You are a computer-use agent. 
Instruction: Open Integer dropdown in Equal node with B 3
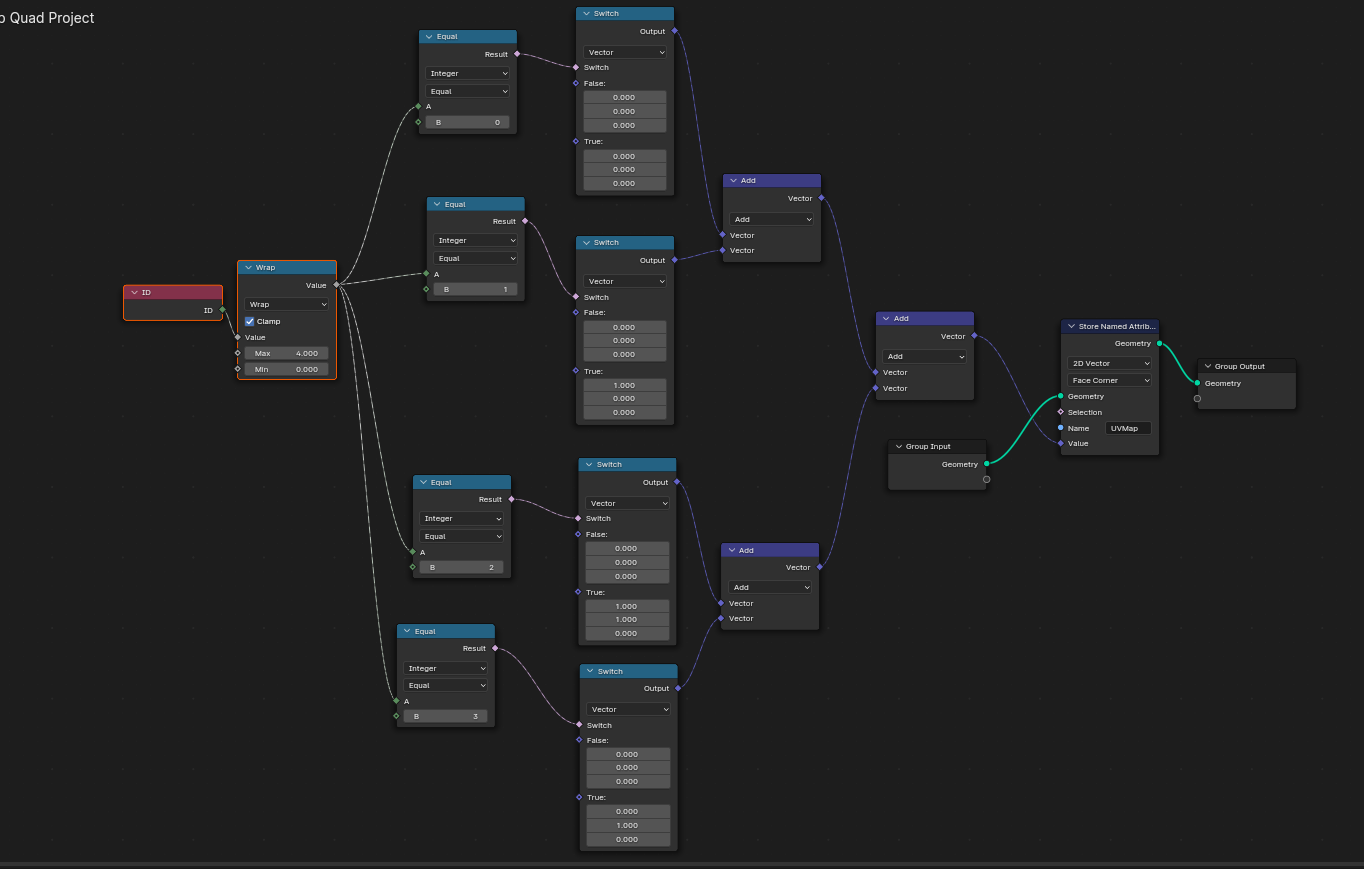point(446,668)
